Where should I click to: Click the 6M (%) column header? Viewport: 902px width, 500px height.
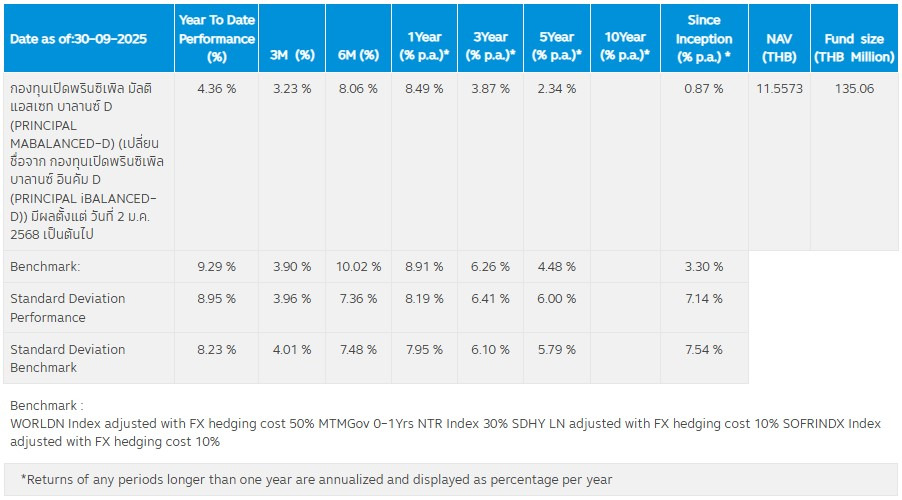coord(359,55)
